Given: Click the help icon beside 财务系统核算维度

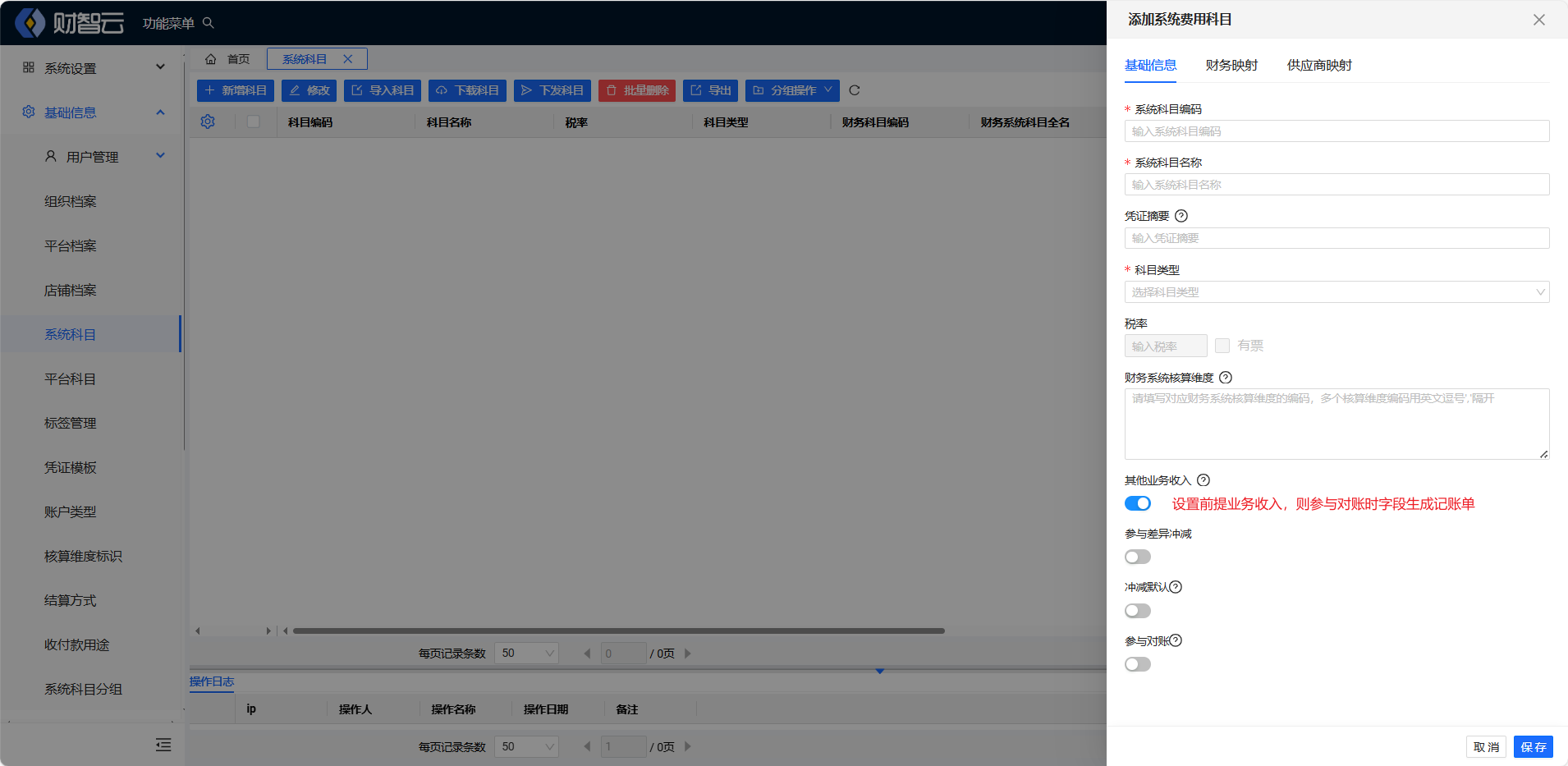Looking at the screenshot, I should tap(1226, 378).
